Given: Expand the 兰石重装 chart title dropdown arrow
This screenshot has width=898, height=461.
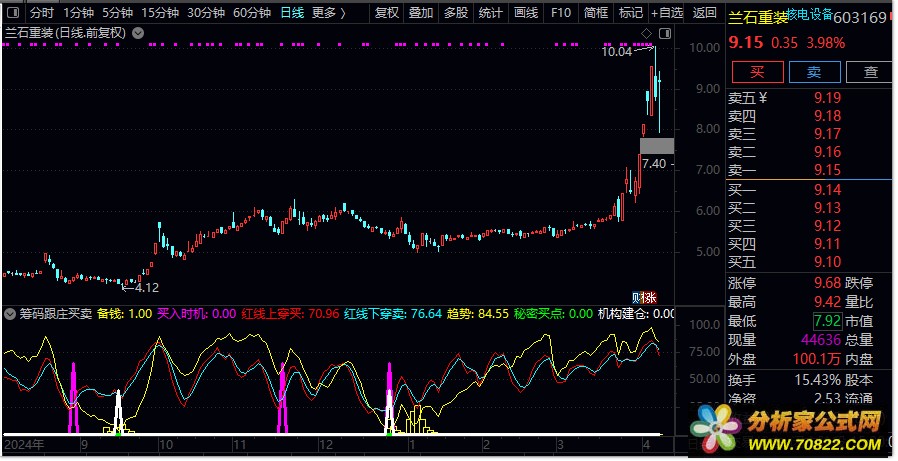Looking at the screenshot, I should pos(138,33).
